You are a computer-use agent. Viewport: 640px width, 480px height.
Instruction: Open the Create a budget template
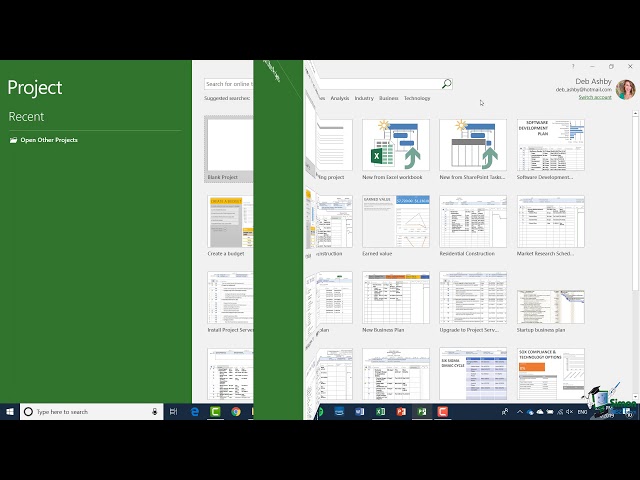click(230, 225)
